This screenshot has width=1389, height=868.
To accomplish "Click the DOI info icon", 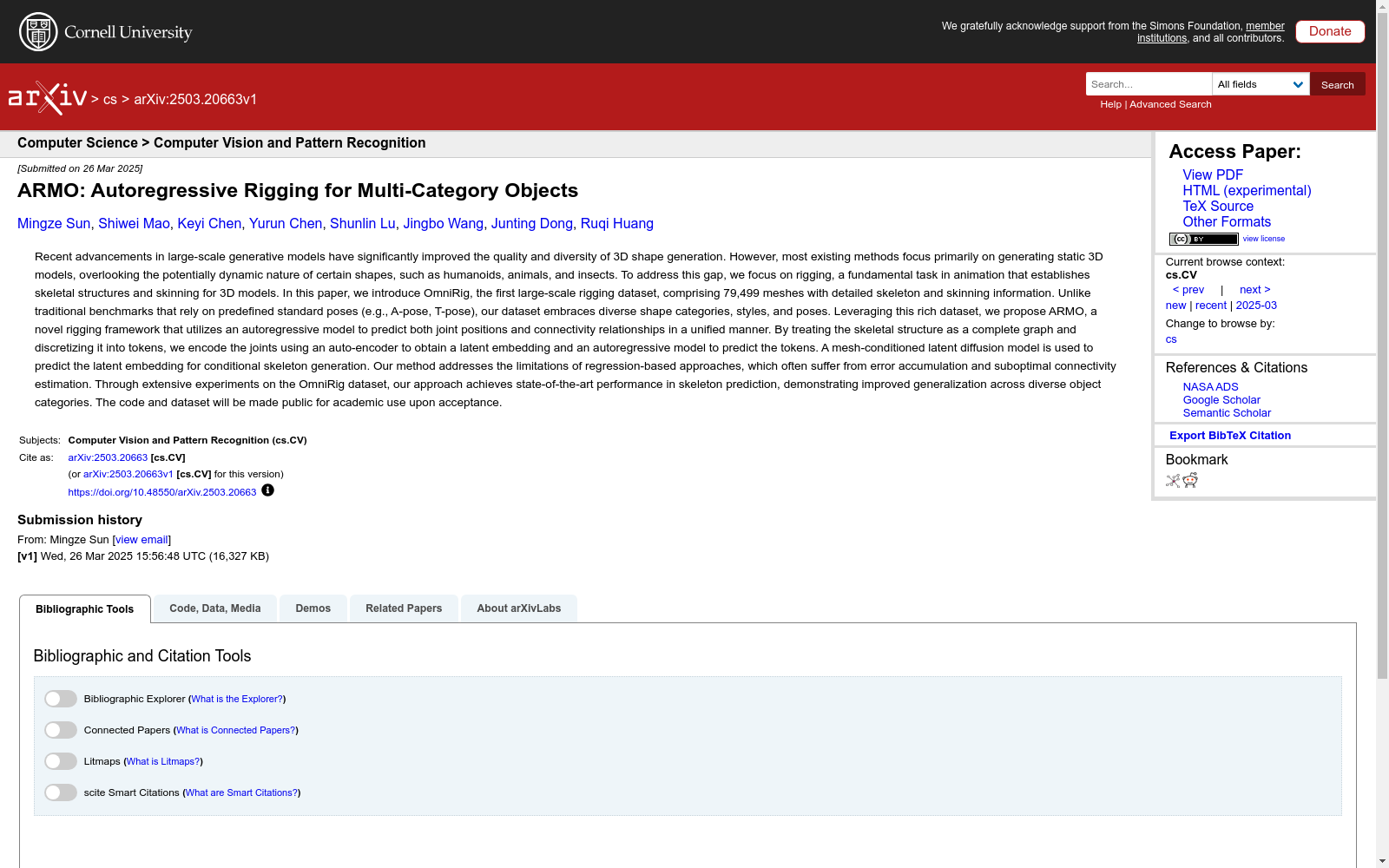I will tap(267, 490).
